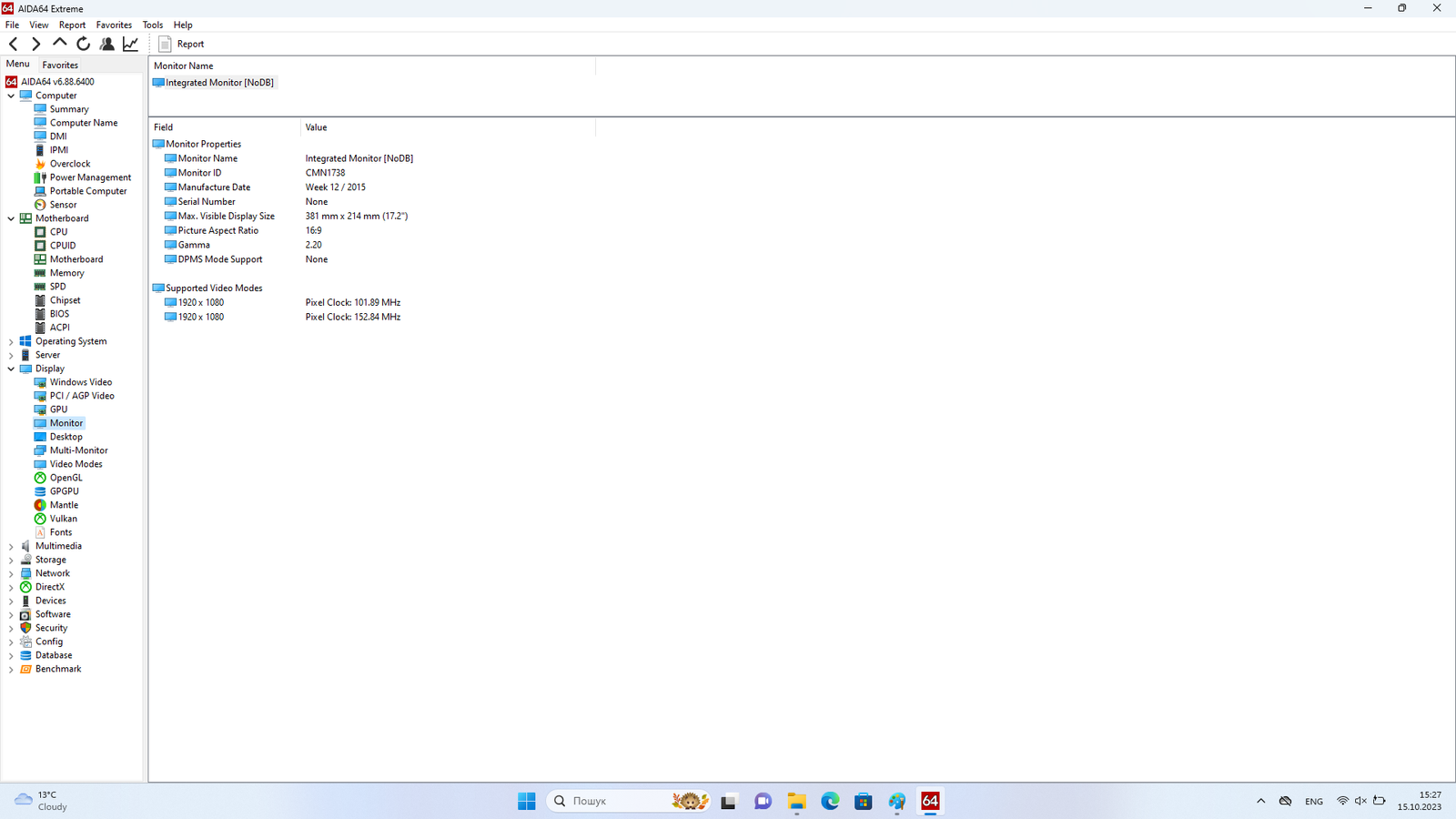Select the Config tree item
This screenshot has width=1456, height=819.
[x=42, y=642]
